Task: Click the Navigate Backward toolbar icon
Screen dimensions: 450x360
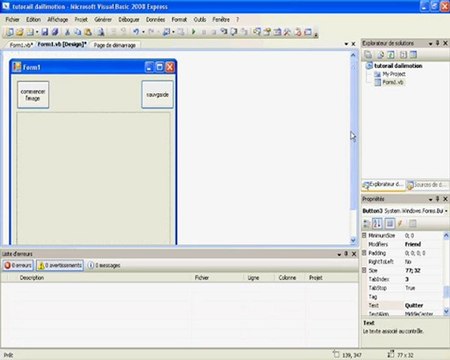Action: click(x=166, y=32)
